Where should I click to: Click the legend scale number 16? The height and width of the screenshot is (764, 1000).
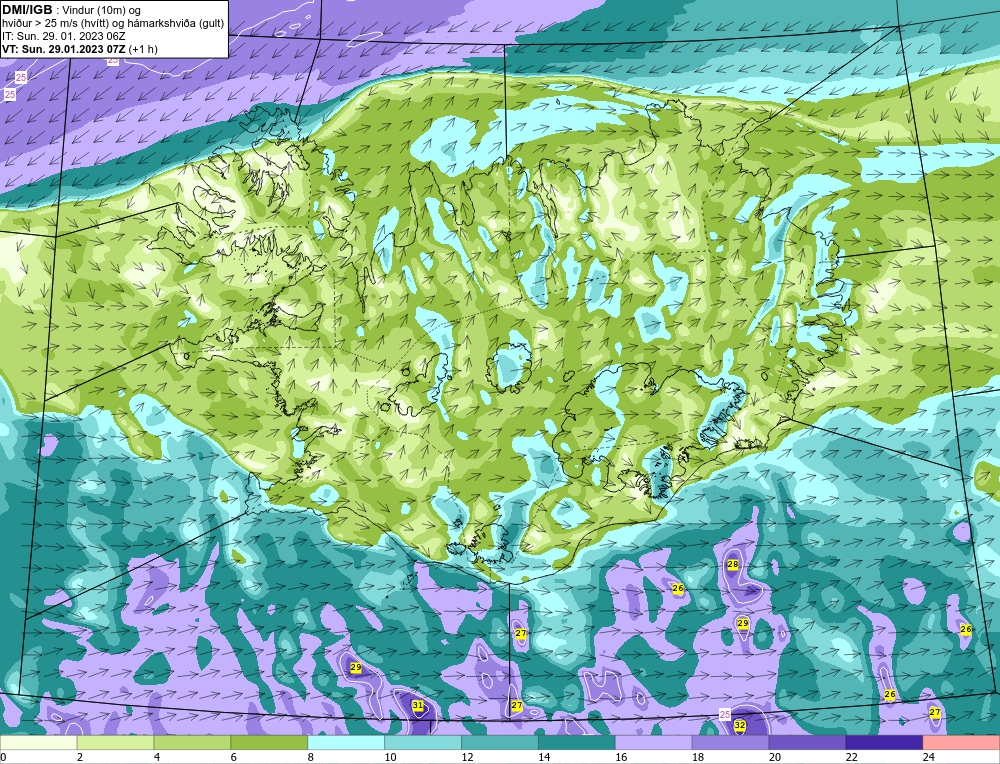pyautogui.click(x=621, y=757)
